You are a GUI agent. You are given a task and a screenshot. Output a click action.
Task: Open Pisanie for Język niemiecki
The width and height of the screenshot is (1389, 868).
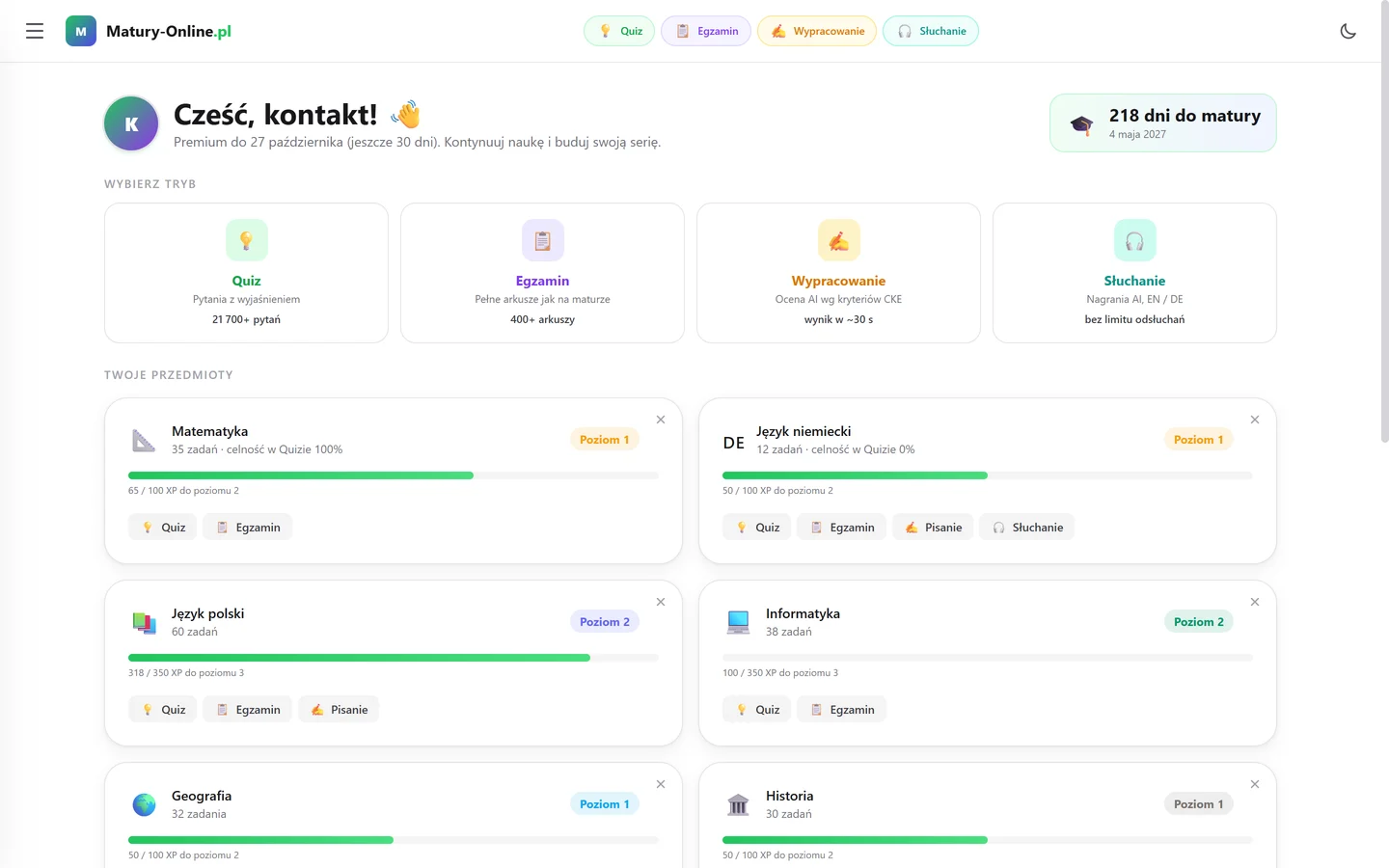(933, 528)
